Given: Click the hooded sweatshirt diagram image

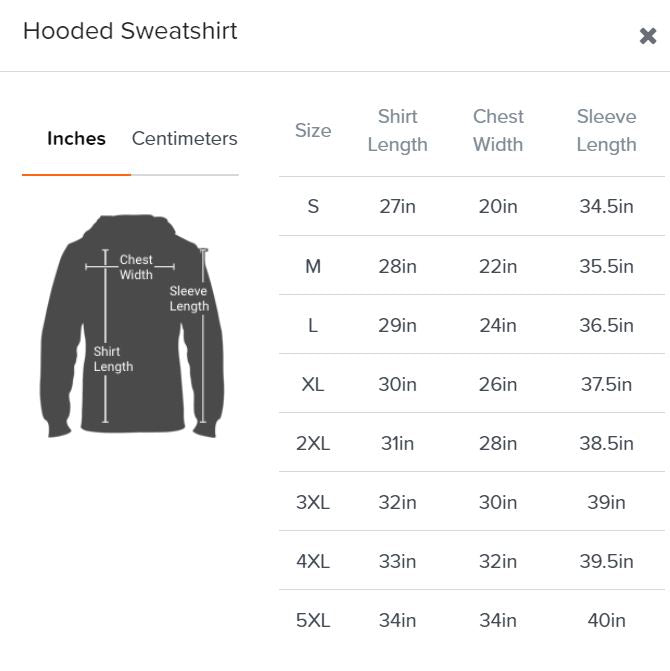Looking at the screenshot, I should 130,326.
